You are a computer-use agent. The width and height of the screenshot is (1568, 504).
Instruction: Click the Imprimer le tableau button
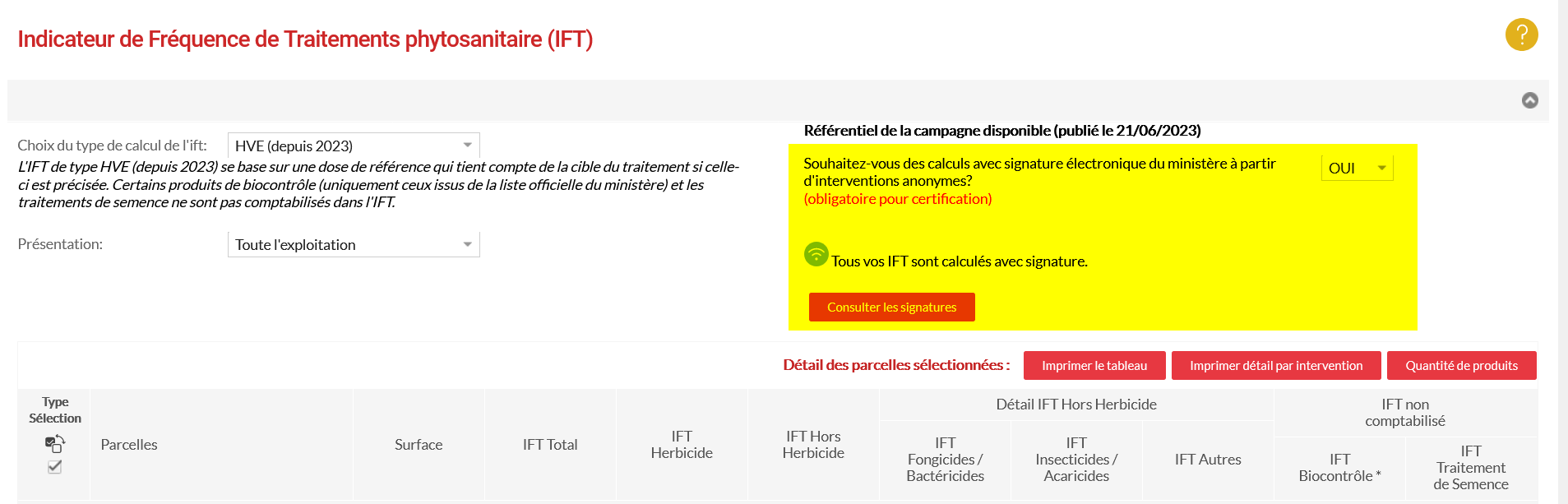(1094, 366)
